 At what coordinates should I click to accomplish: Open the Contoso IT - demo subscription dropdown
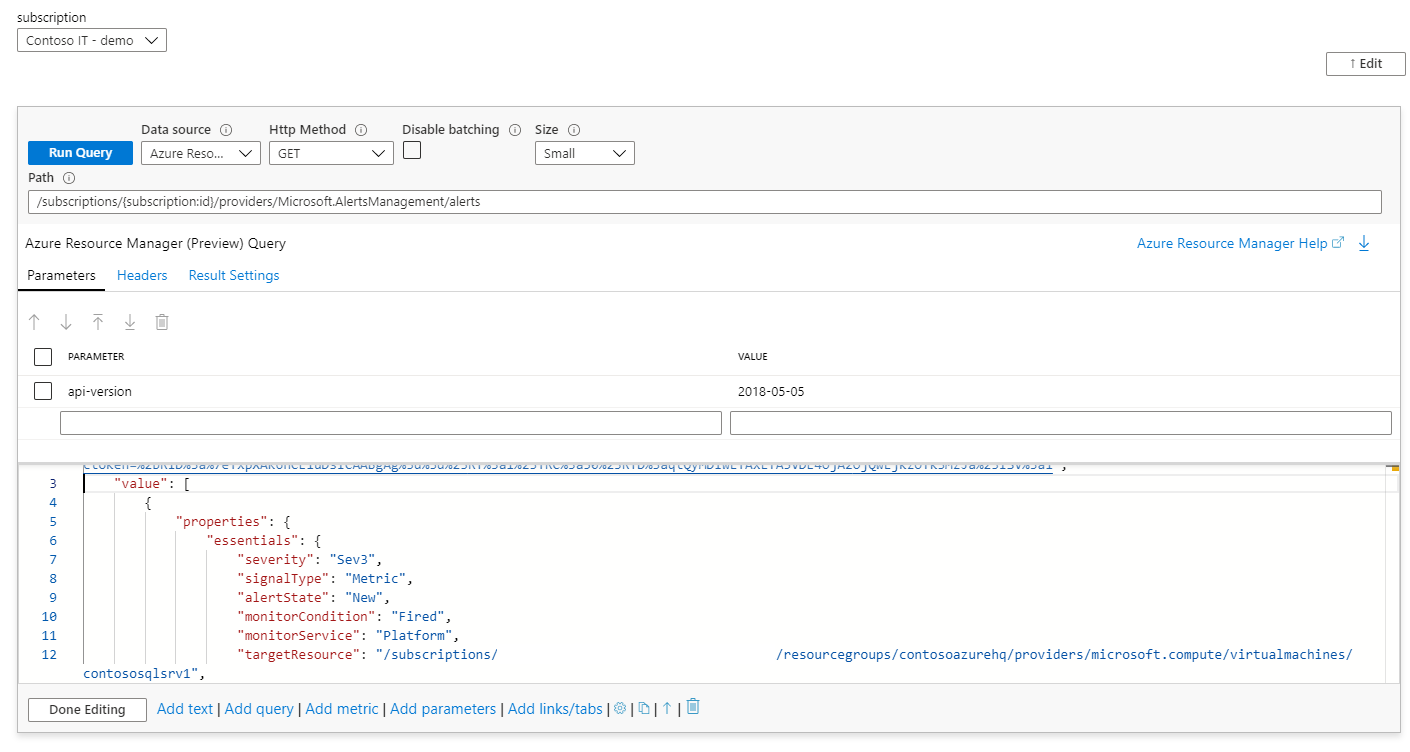[92, 40]
